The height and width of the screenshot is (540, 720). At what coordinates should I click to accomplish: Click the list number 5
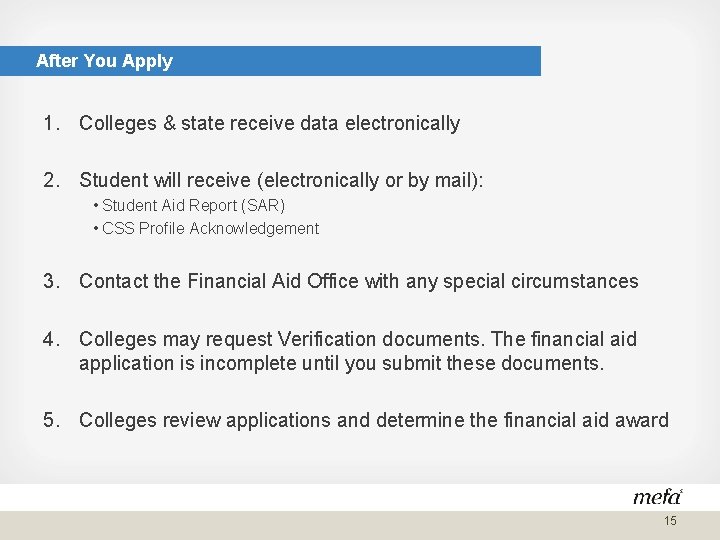click(50, 420)
